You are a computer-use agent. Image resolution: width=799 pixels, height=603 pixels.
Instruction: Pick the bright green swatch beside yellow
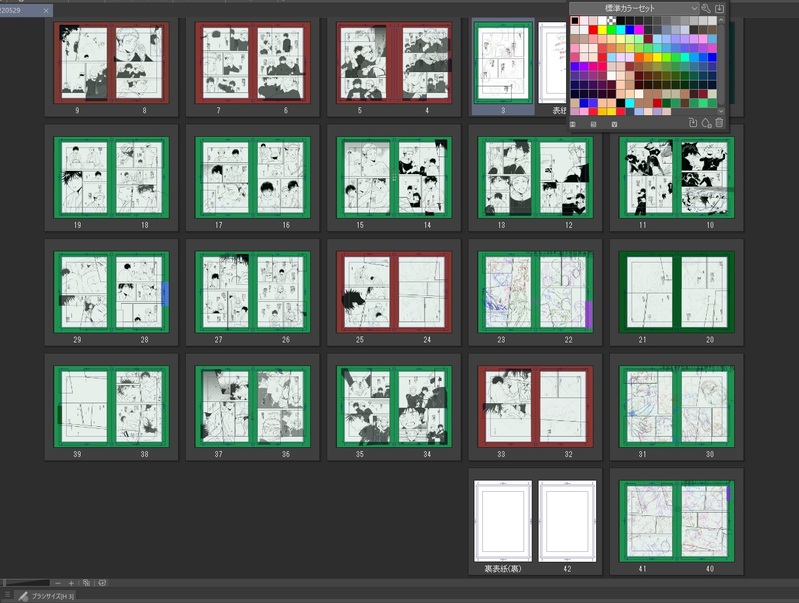(611, 30)
